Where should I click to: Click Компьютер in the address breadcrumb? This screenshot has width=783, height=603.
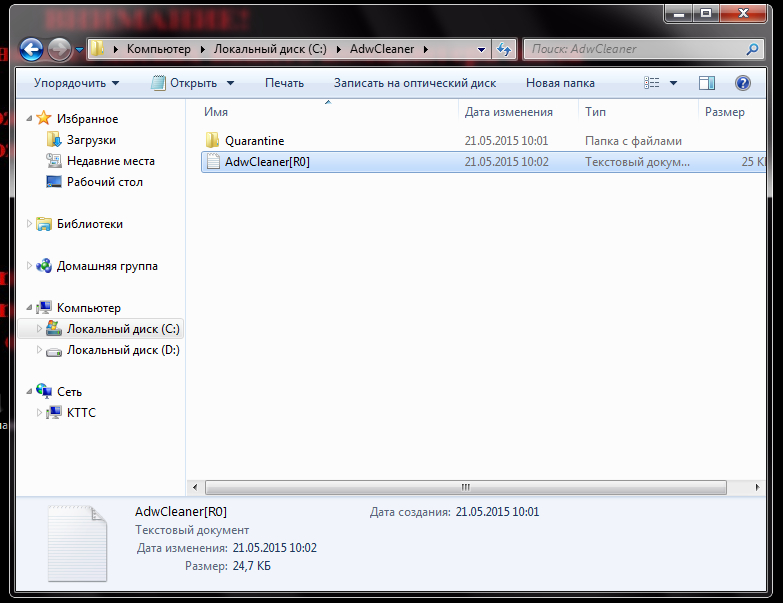[158, 49]
